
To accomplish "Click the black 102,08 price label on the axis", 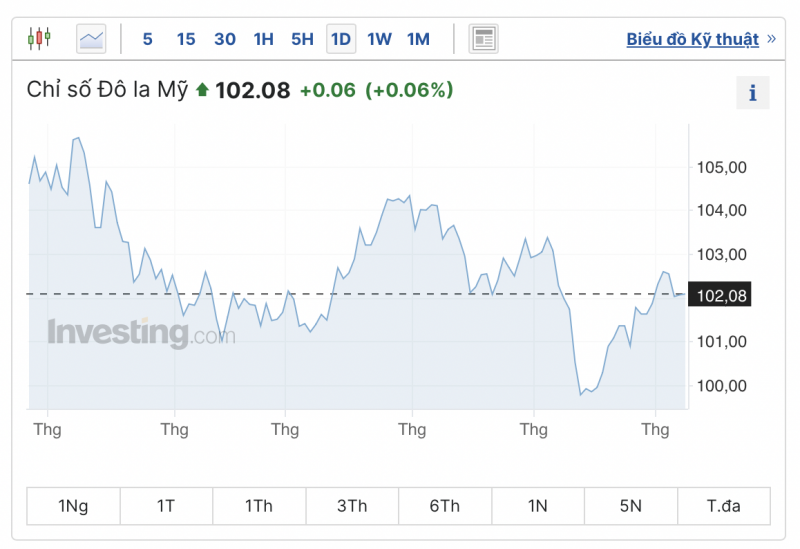I will click(x=719, y=295).
